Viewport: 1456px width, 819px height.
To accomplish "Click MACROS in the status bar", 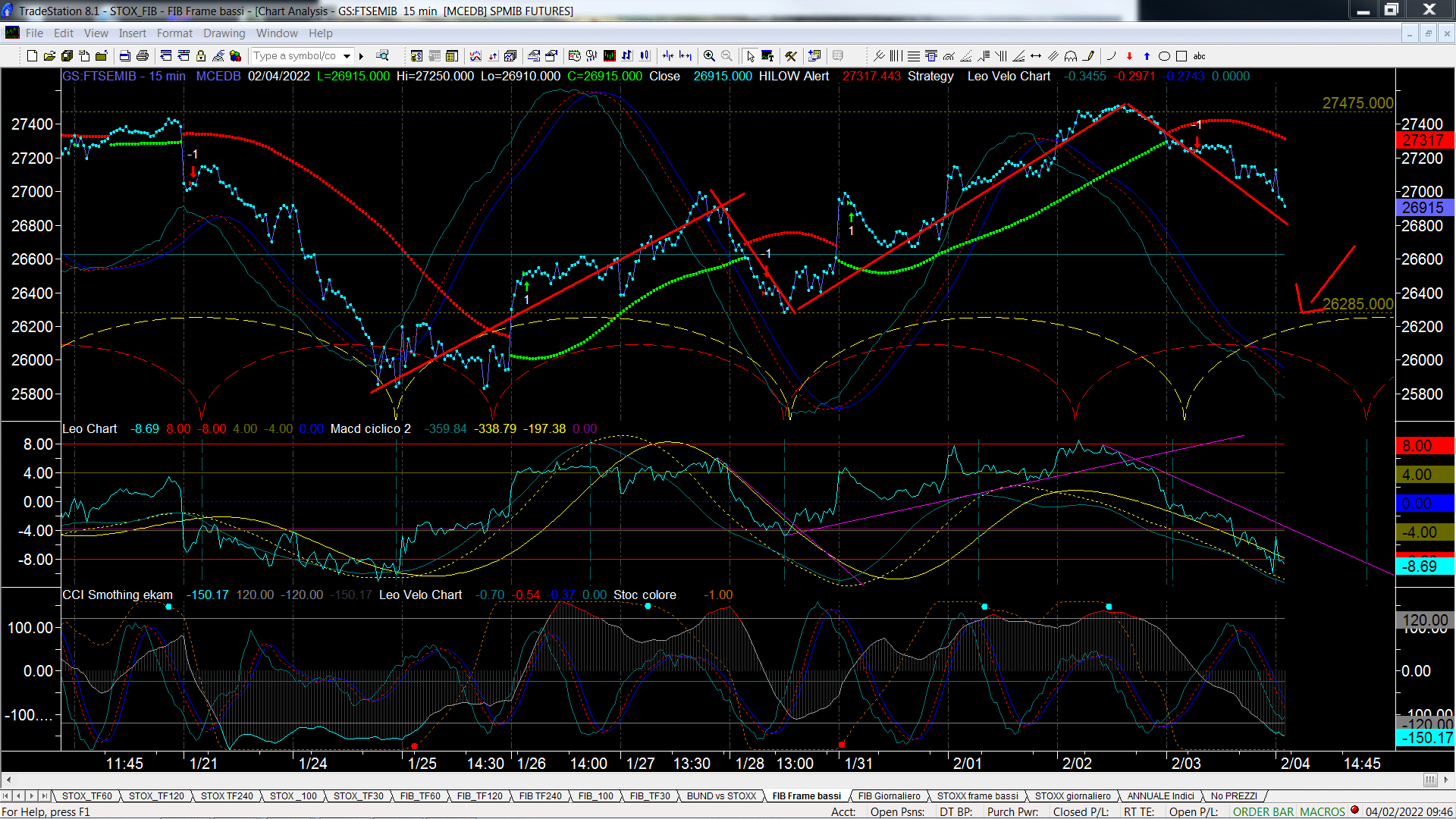I will pyautogui.click(x=1323, y=811).
